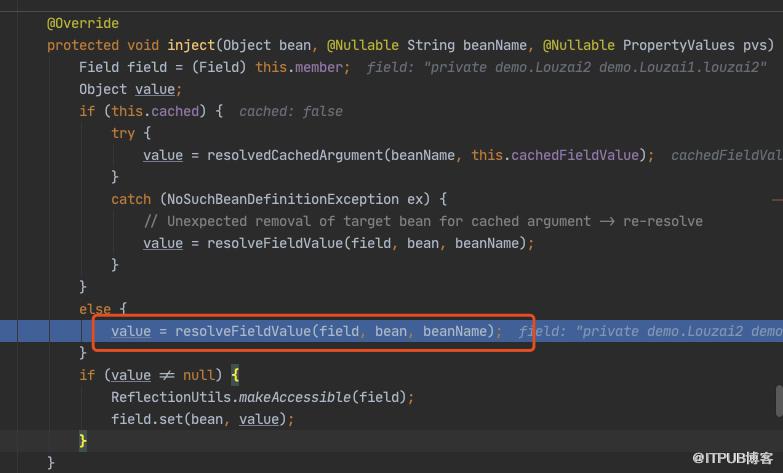
Task: Select the Object value declaration
Action: [x=130, y=89]
